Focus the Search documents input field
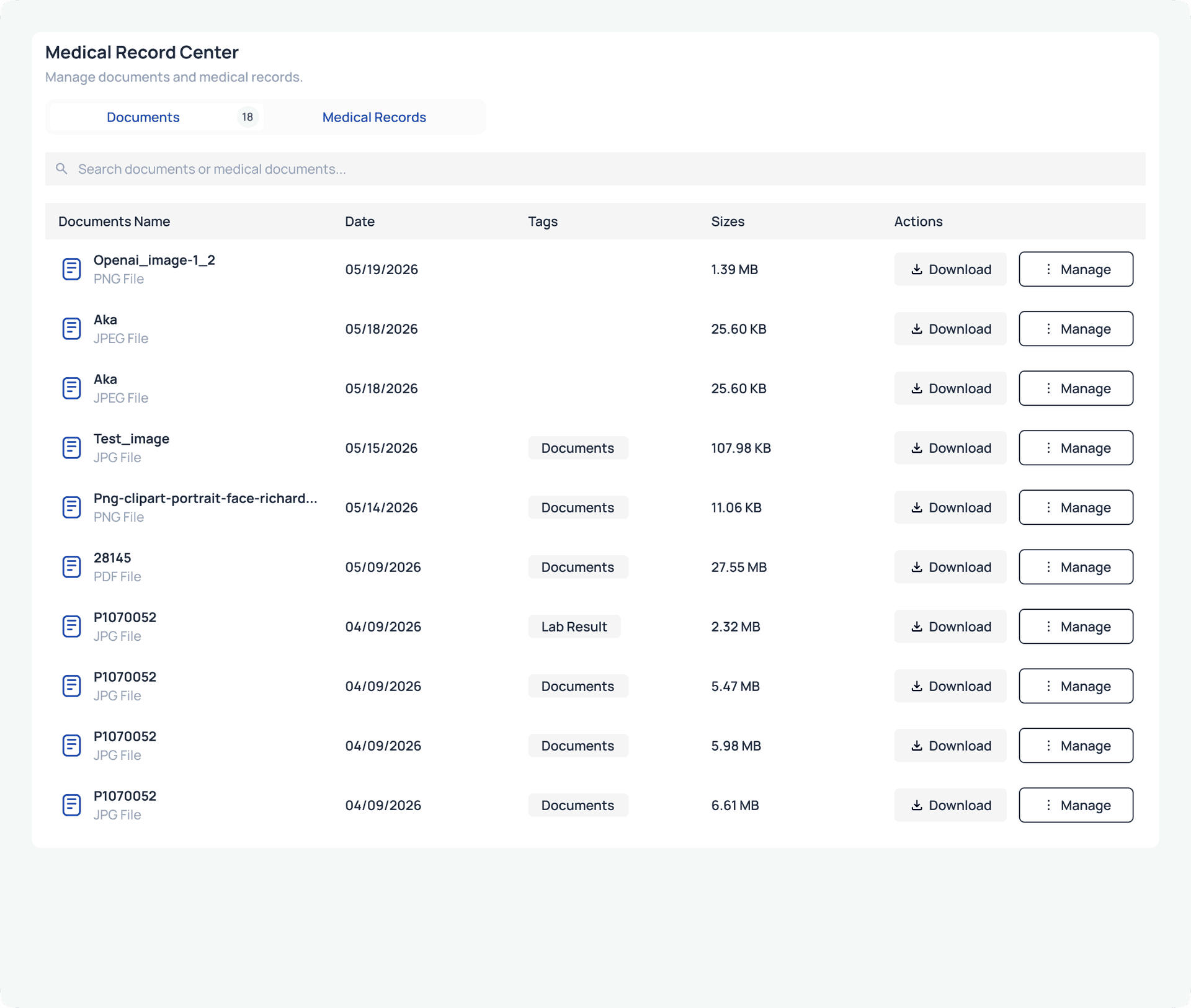 pos(595,169)
